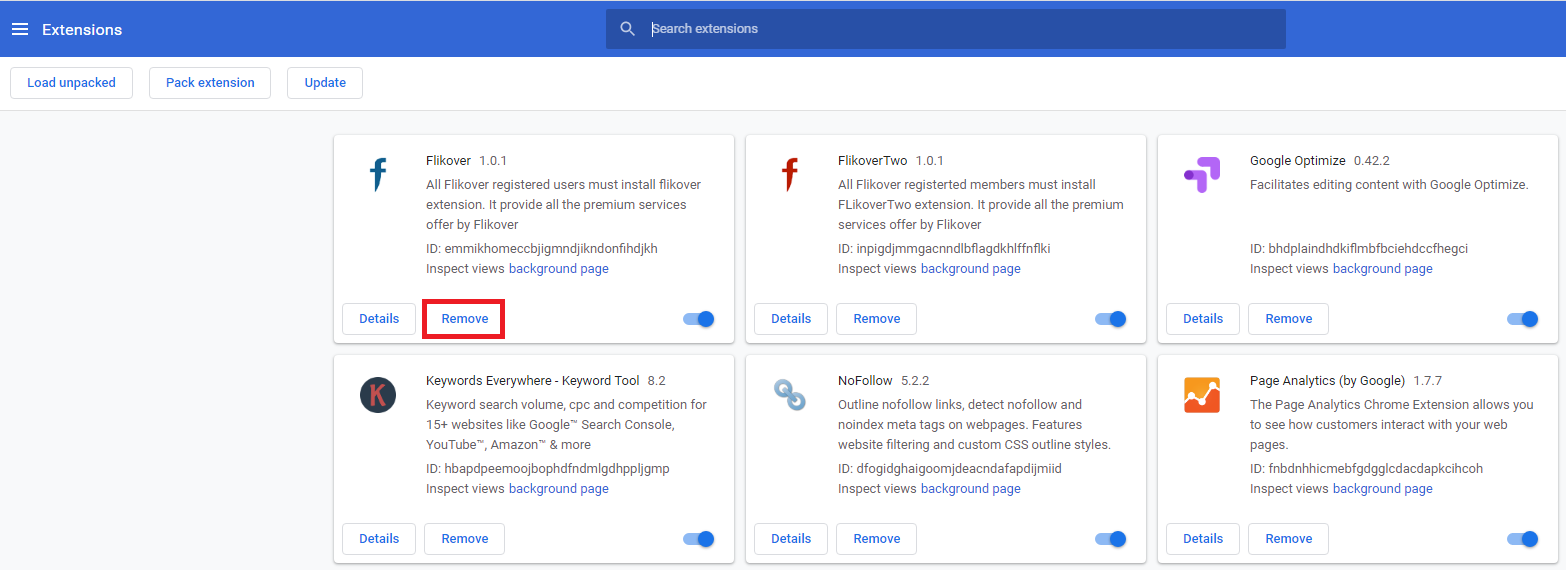This screenshot has height=570, width=1566.
Task: Click FlikoverTwo ID inpigdjmmgacnndlbflagdkhlffnflki
Action: coord(944,249)
